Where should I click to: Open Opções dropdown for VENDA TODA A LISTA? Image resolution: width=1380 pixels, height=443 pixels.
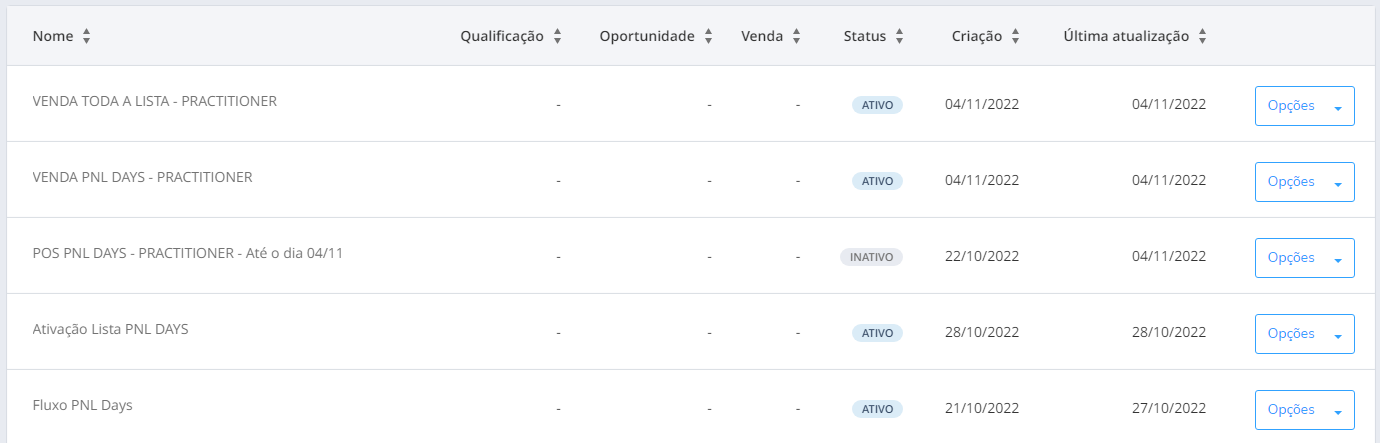coord(1305,106)
